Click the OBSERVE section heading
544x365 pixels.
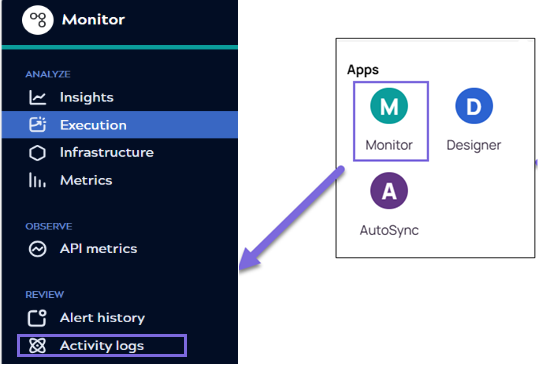[49, 227]
